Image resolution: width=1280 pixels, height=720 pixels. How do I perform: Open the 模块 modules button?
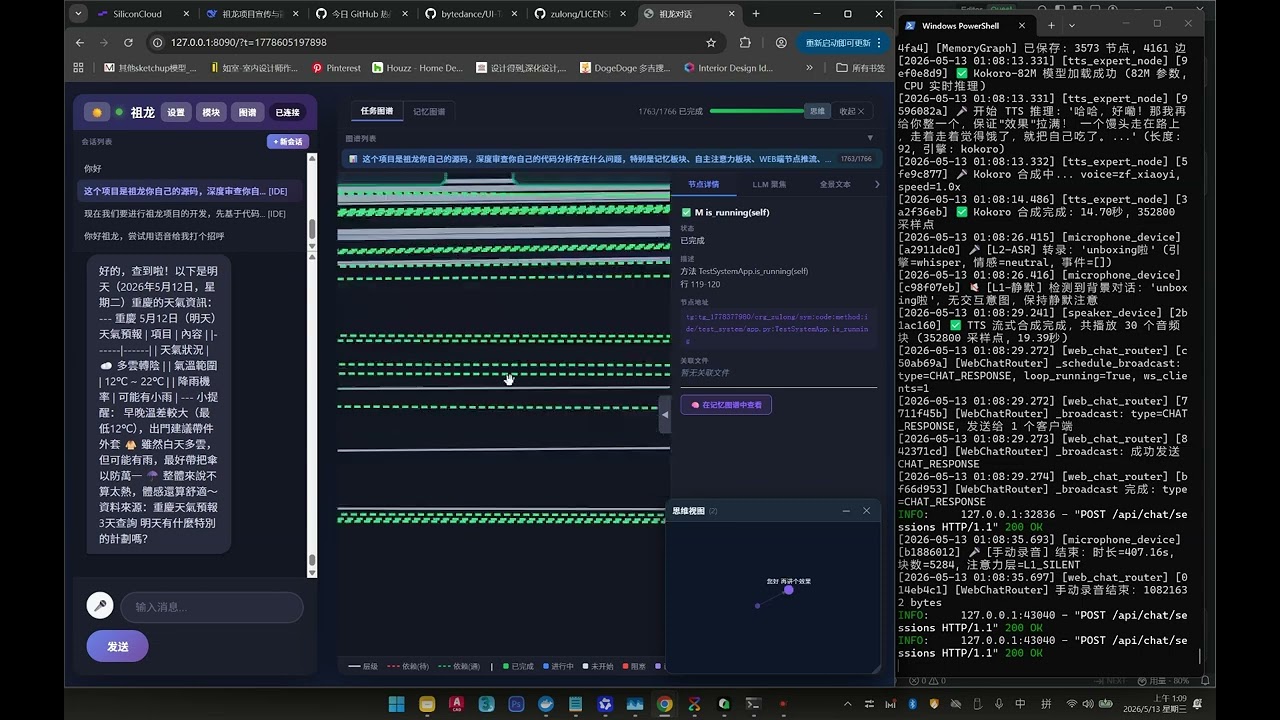(211, 112)
